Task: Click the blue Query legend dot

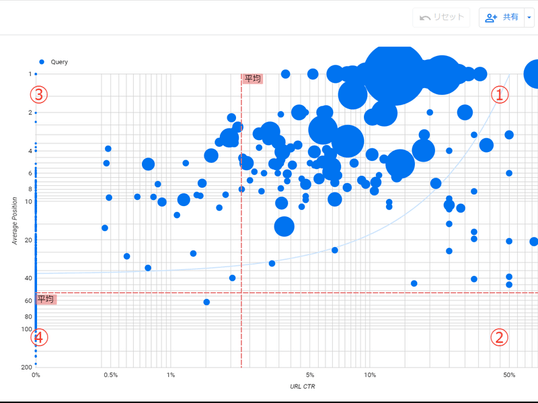Action: pos(42,62)
